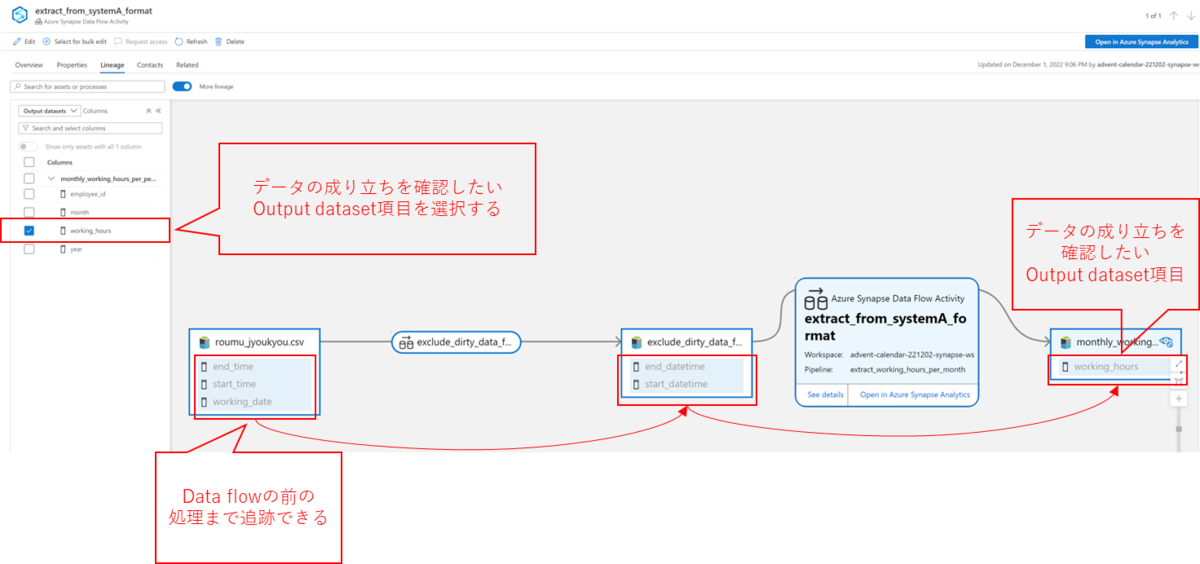This screenshot has height=564, width=1200.
Task: Click Data Flow Activity icon on main node
Action: (816, 297)
